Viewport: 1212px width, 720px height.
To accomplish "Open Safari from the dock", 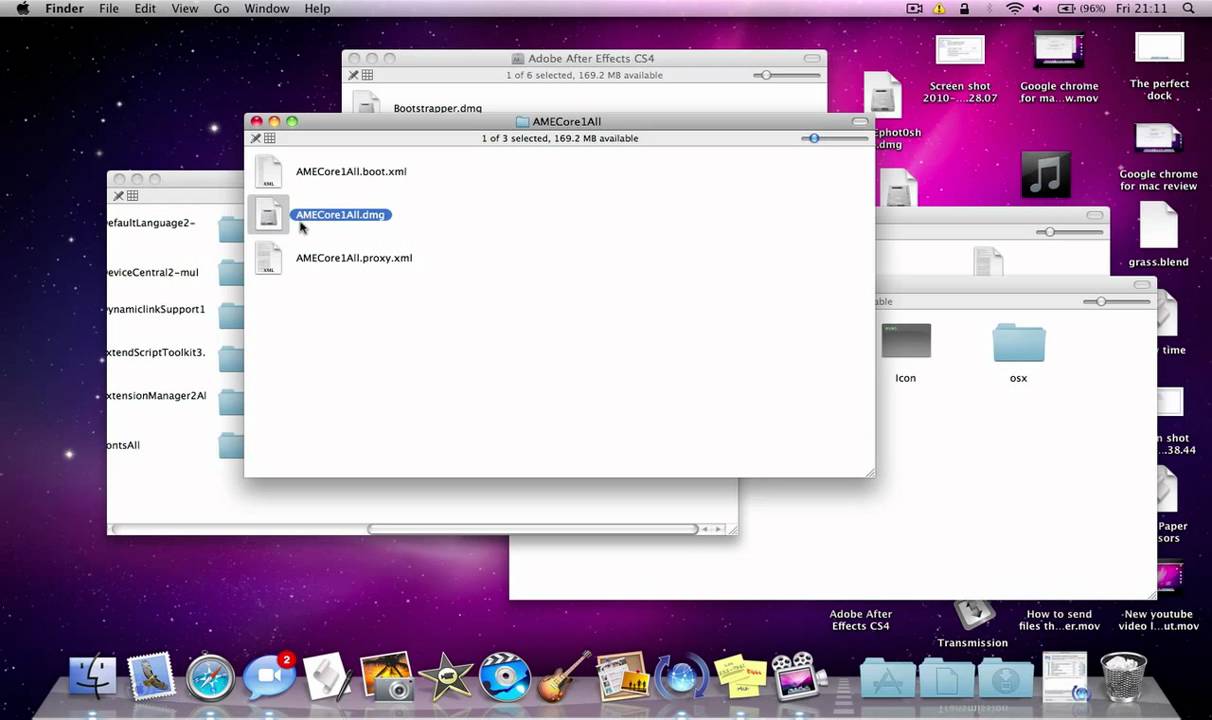I will (210, 678).
